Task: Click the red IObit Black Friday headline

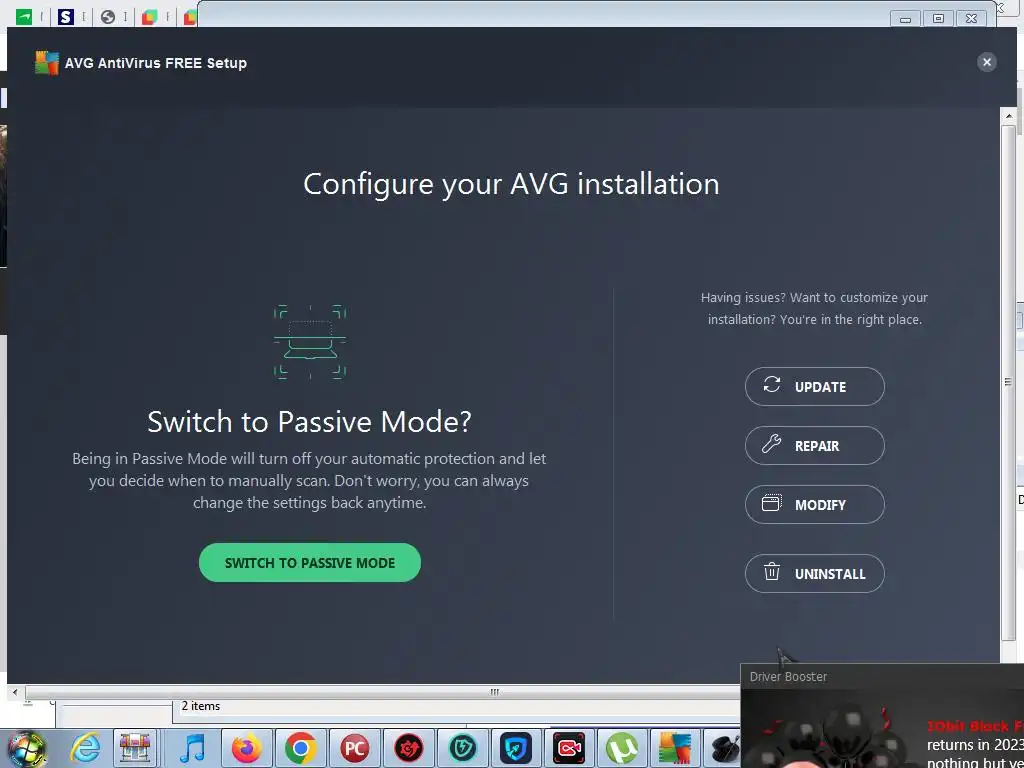Action: 975,726
